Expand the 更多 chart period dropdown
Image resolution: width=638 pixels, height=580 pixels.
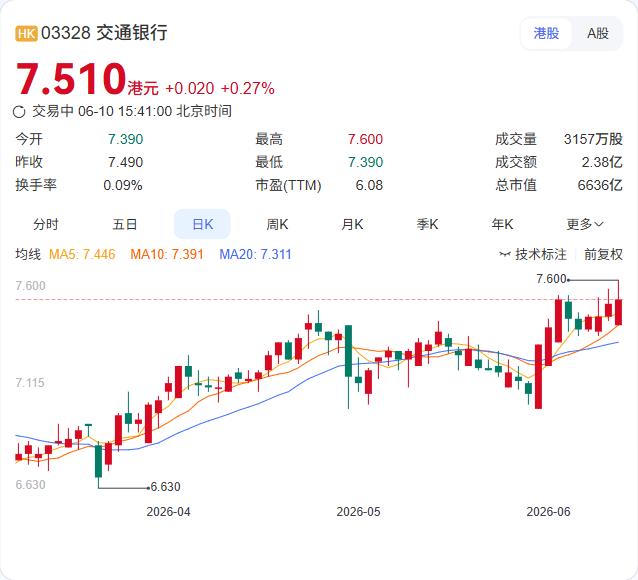tap(585, 224)
